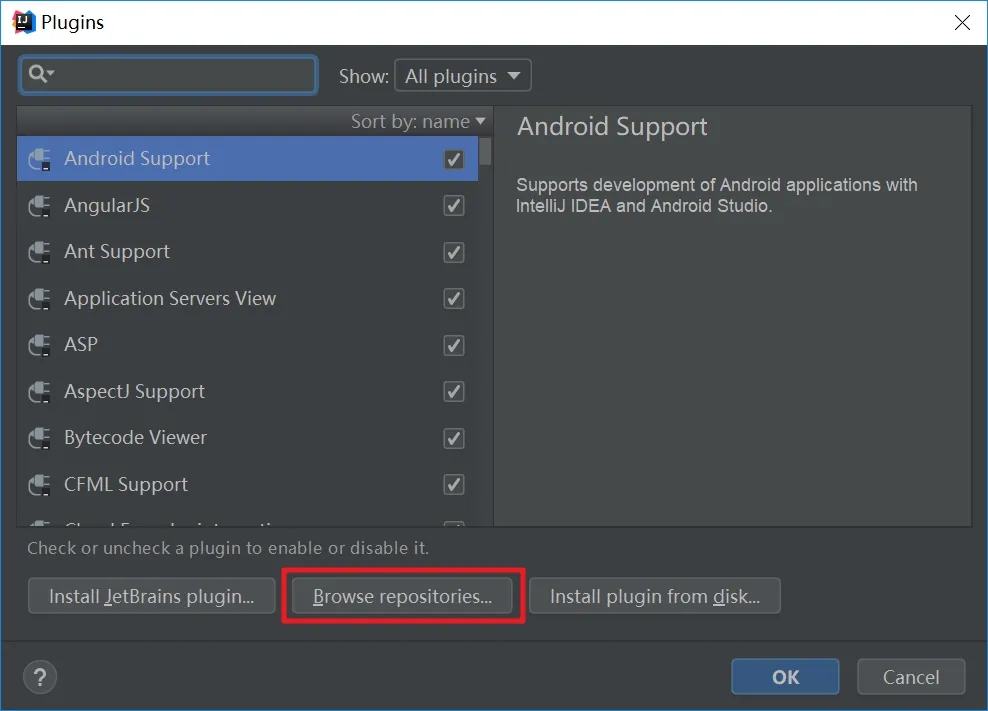Screen dimensions: 988x711
Task: Click the CFML Support plugin icon
Action: pos(40,485)
